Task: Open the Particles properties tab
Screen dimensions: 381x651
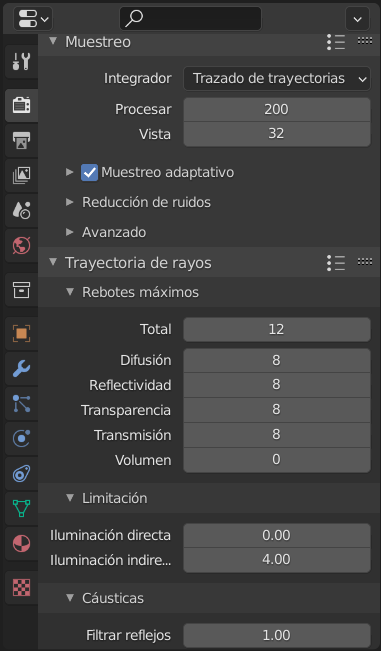Action: pyautogui.click(x=21, y=403)
